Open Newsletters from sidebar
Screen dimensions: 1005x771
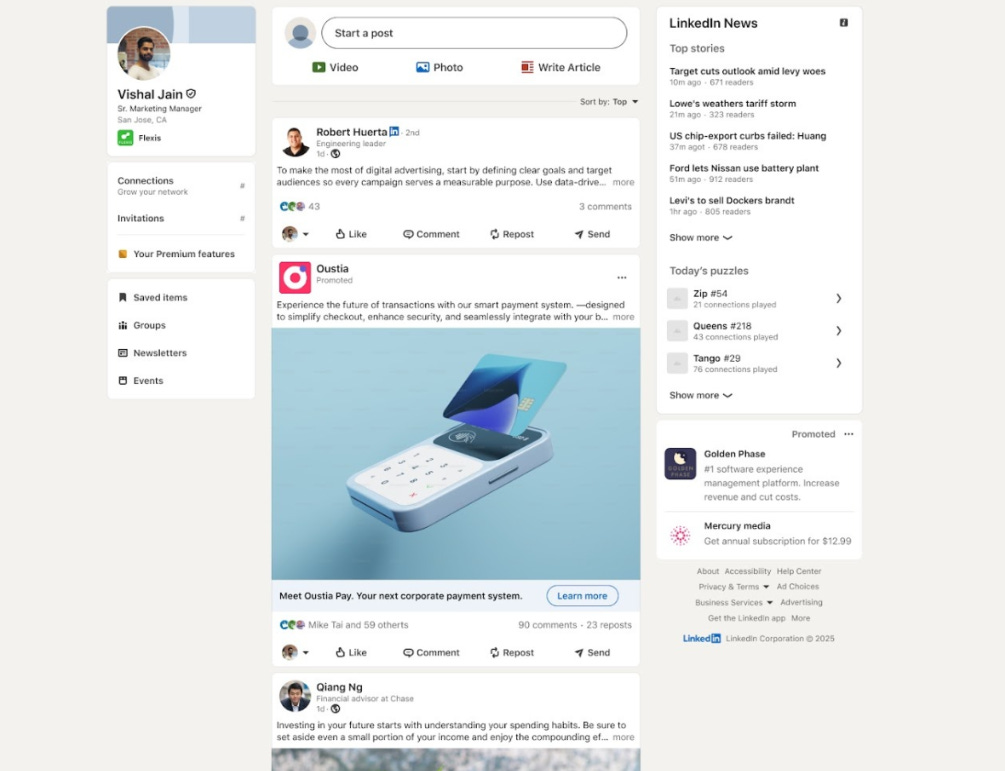click(153, 352)
